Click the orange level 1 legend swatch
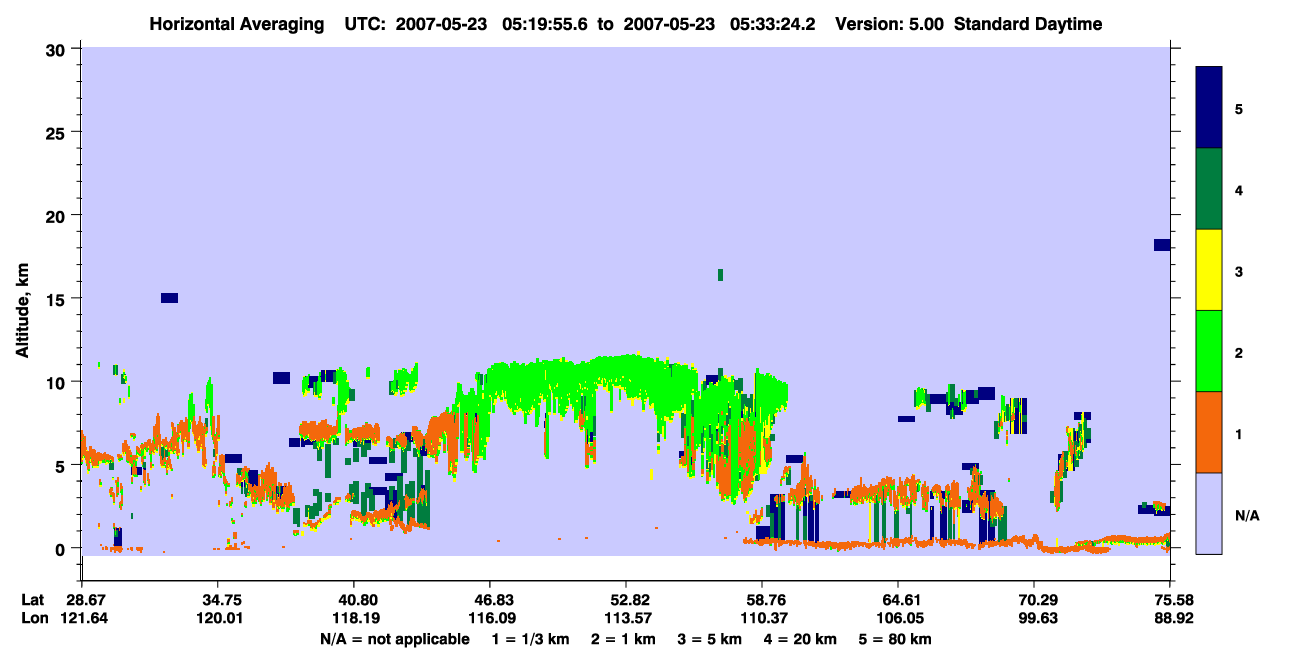 coord(1209,432)
